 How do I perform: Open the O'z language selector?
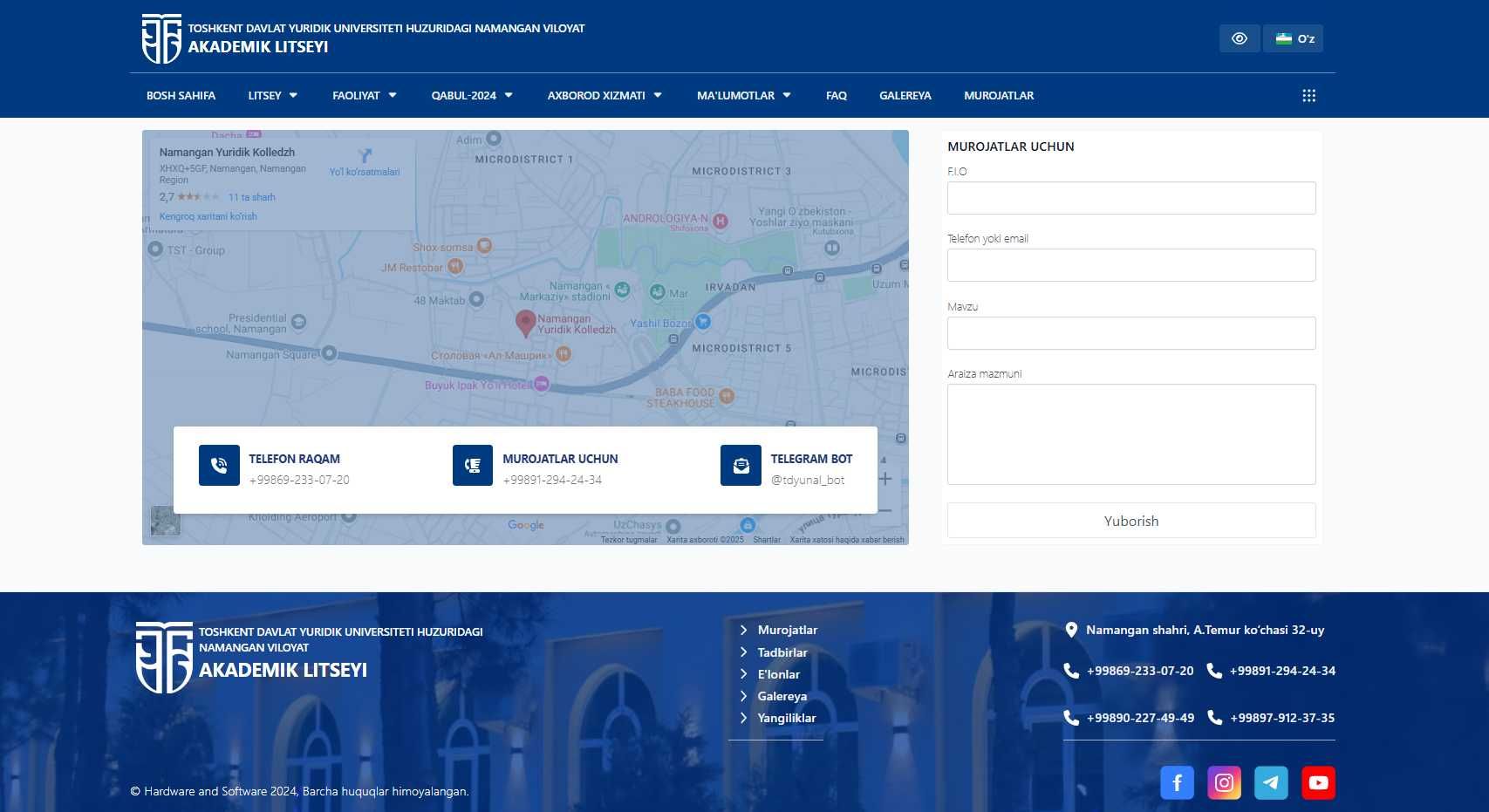coord(1294,38)
